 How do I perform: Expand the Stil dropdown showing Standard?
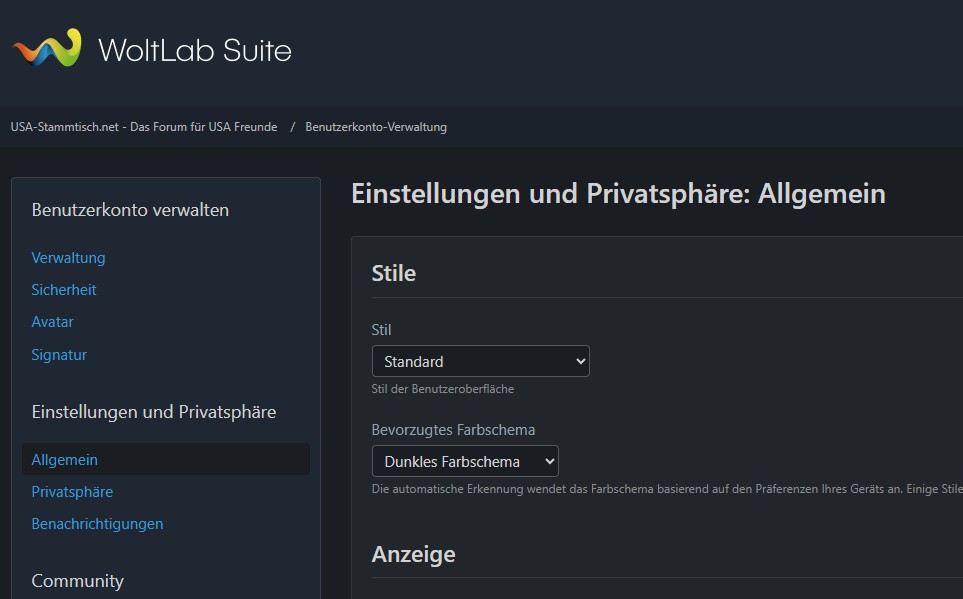(480, 361)
